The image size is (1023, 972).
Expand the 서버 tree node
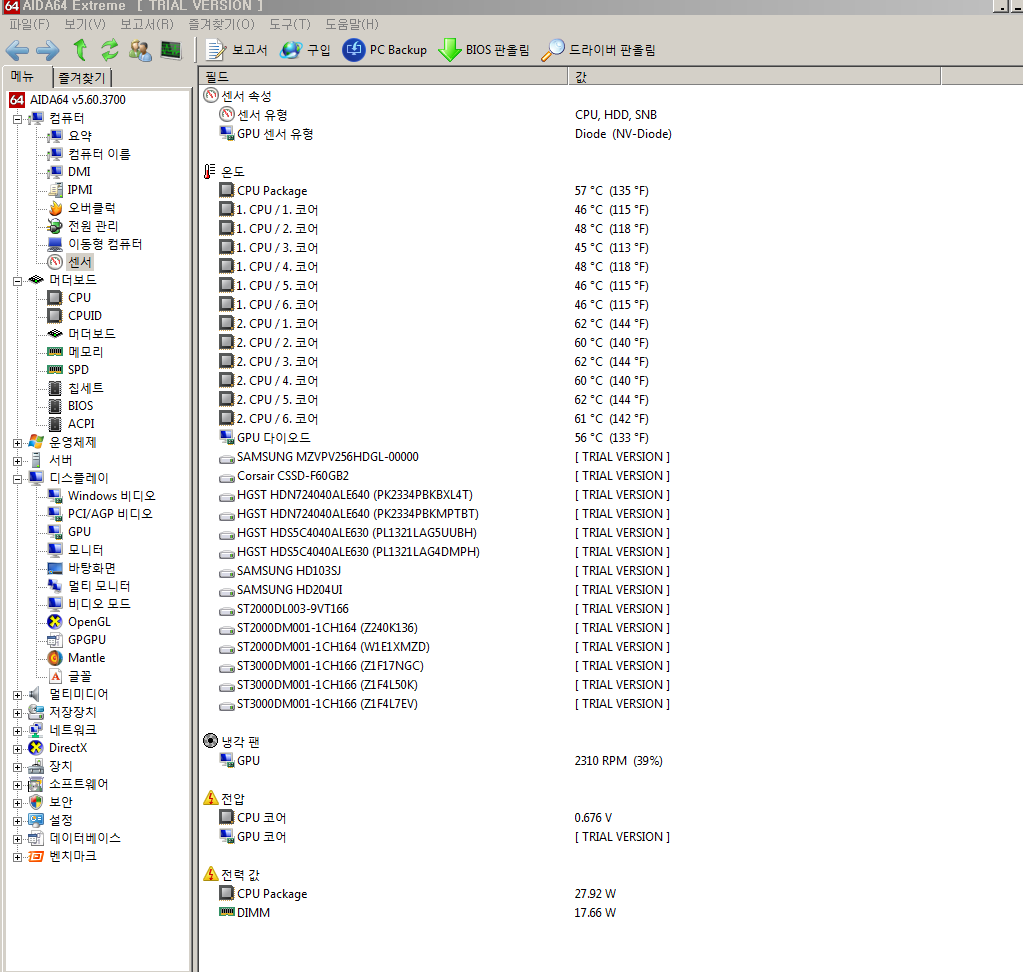click(18, 461)
